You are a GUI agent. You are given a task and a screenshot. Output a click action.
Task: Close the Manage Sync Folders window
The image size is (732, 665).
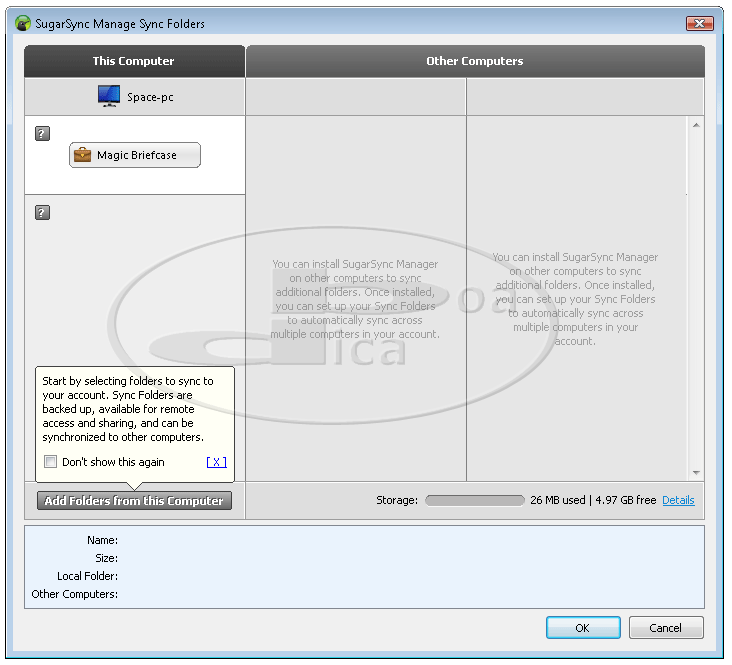pos(700,23)
